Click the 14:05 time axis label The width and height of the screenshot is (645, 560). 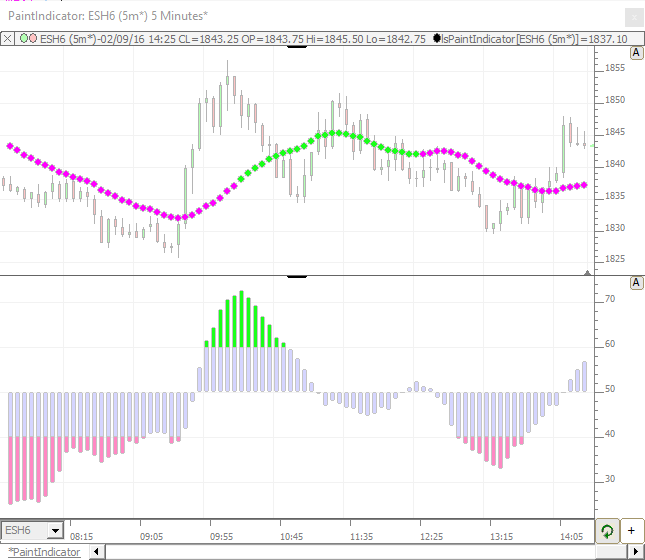(571, 537)
